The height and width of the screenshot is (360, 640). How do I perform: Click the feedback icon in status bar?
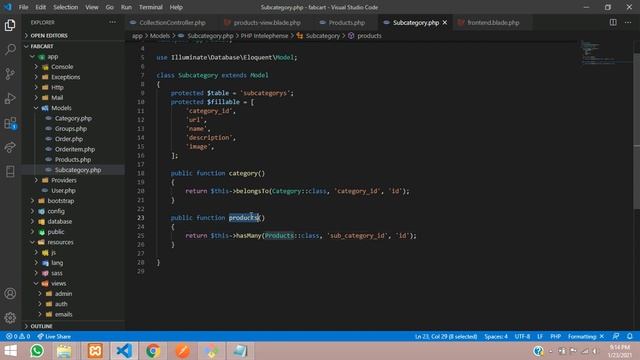616,336
